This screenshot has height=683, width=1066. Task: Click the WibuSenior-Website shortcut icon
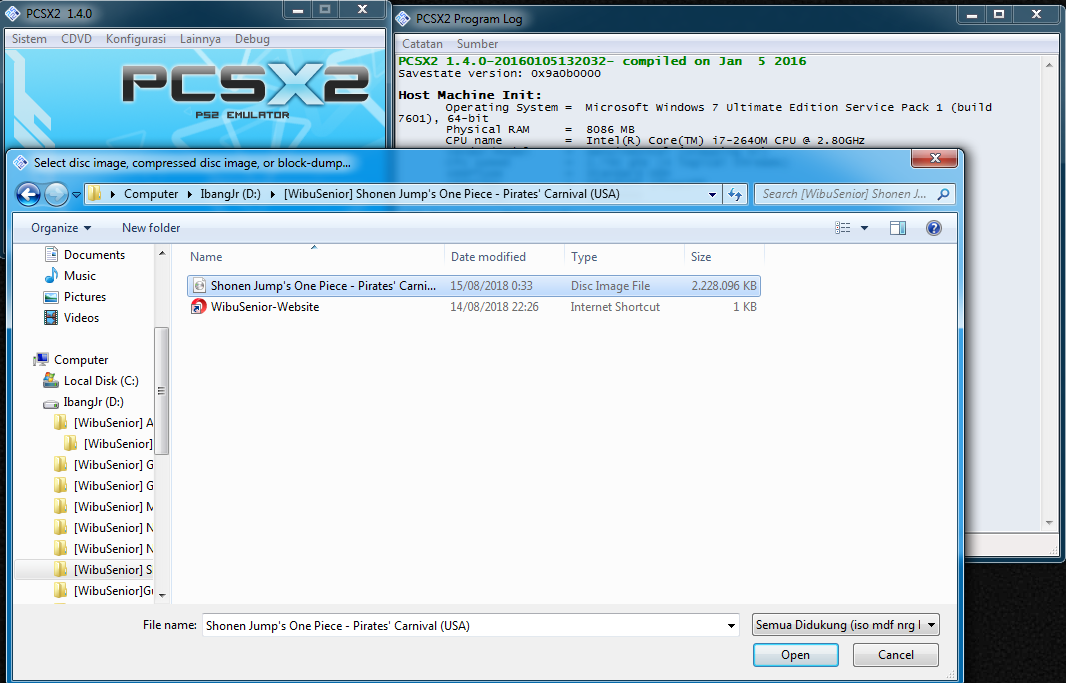(198, 307)
